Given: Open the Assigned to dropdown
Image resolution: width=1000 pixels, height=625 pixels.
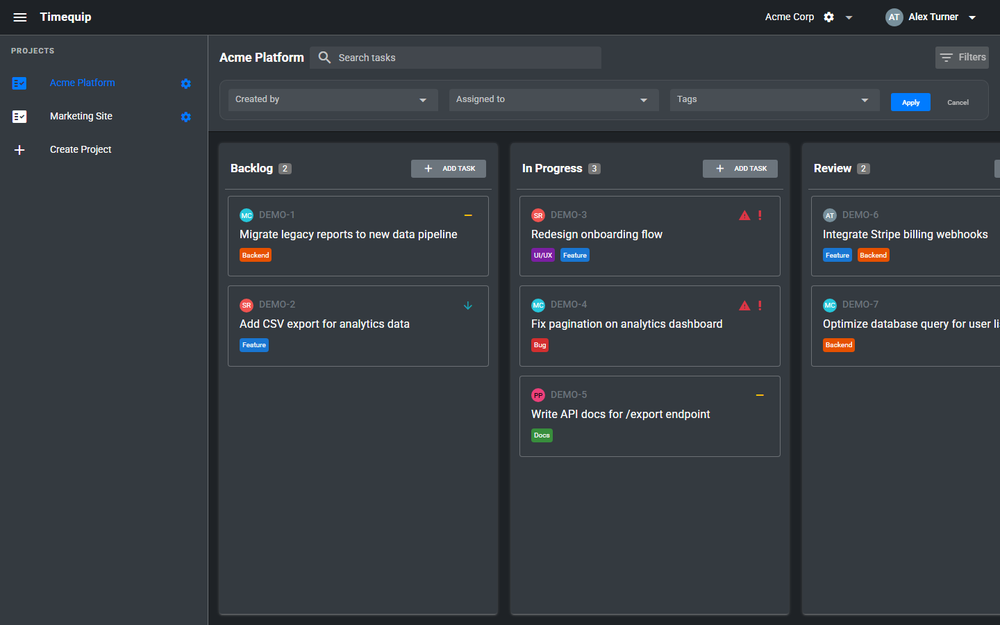Looking at the screenshot, I should pos(554,99).
